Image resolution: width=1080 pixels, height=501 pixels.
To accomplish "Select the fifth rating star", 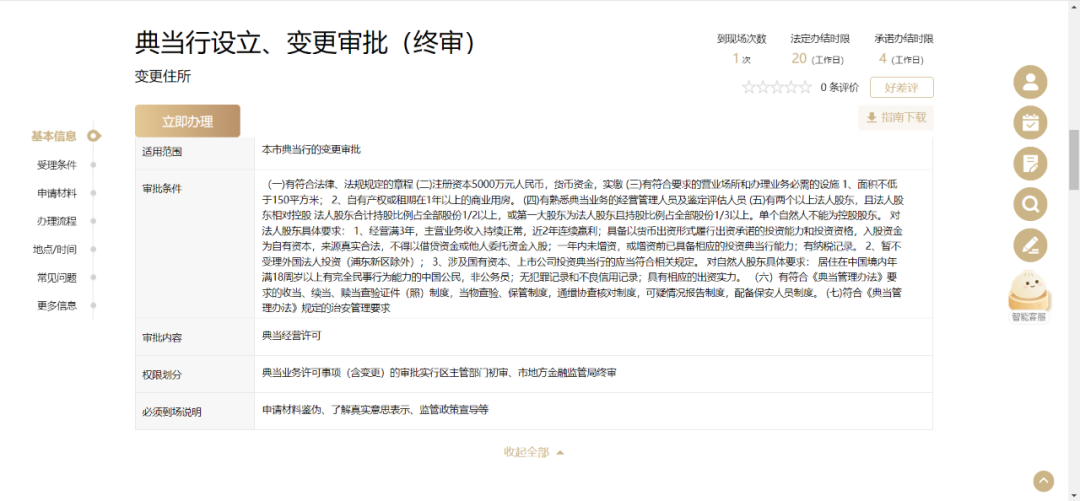I will (x=805, y=88).
